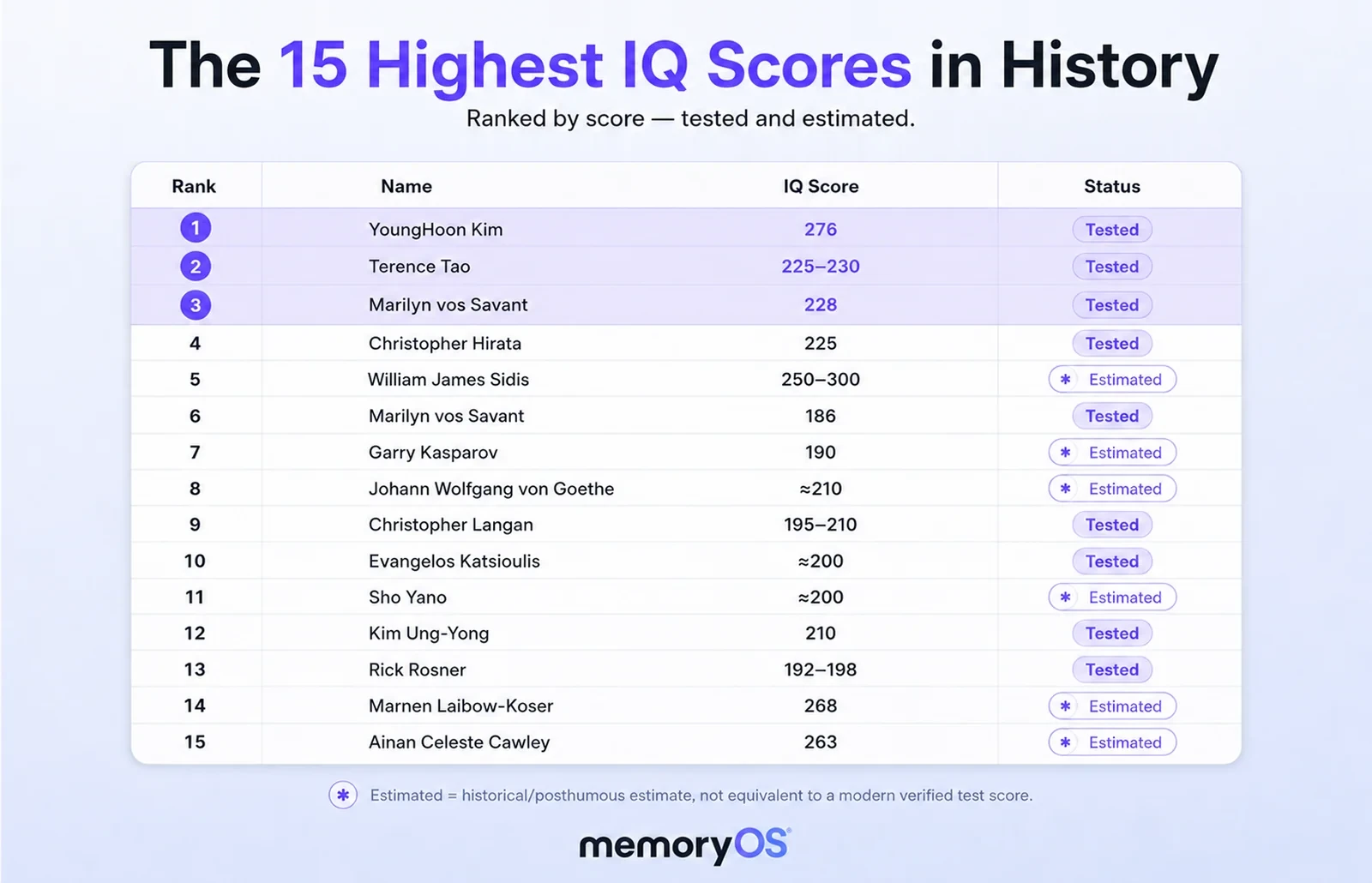This screenshot has height=883, width=1372.
Task: Click the rank 3 circle badge
Action: [x=196, y=305]
